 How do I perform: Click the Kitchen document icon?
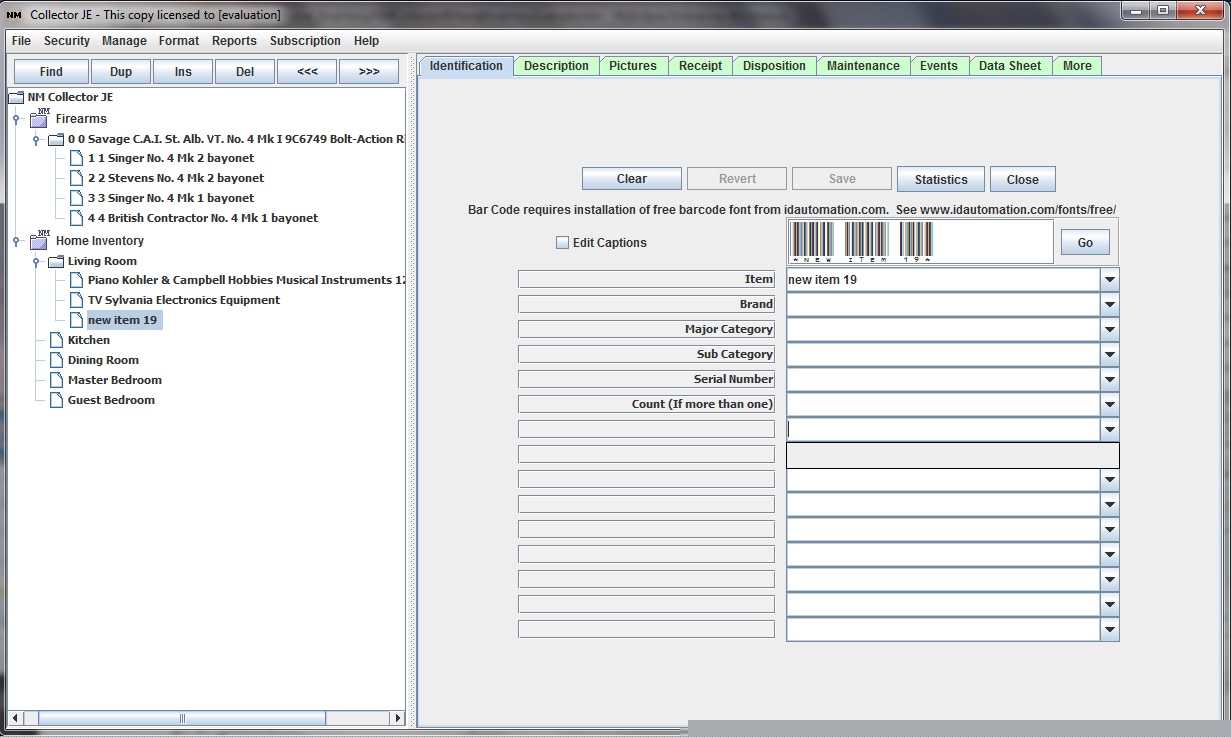point(56,340)
